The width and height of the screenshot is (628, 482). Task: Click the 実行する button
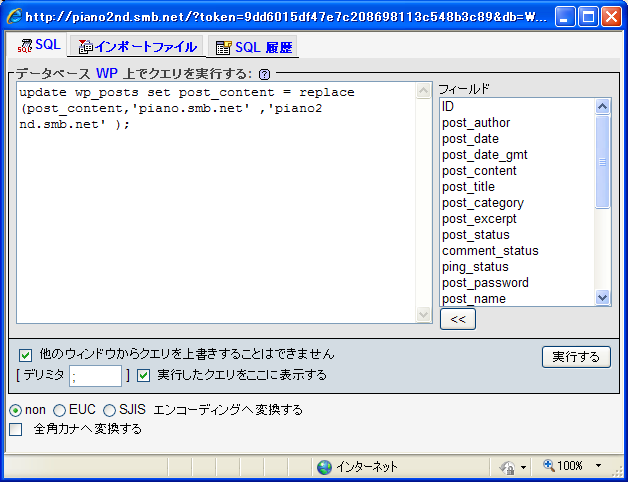pyautogui.click(x=576, y=357)
